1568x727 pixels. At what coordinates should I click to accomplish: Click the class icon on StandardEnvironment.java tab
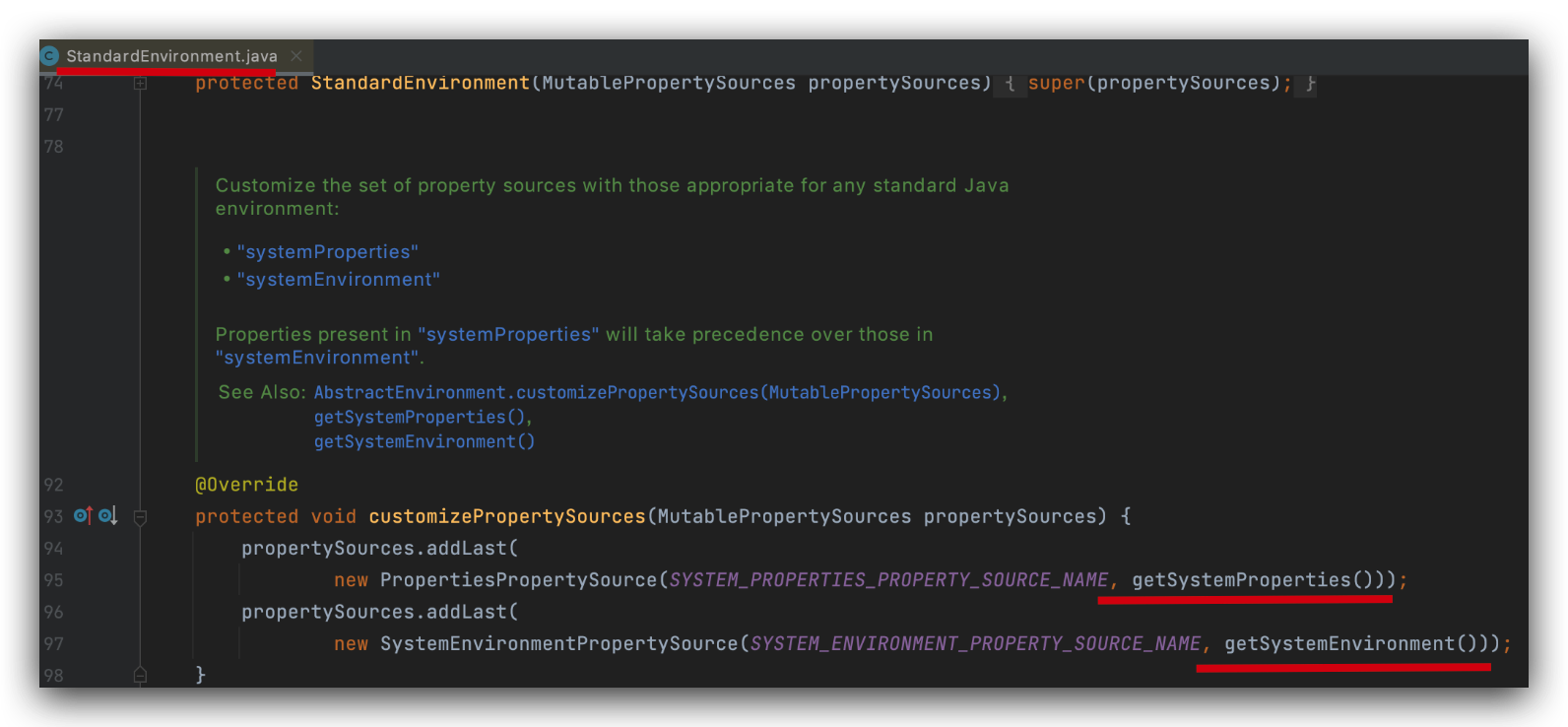point(49,56)
